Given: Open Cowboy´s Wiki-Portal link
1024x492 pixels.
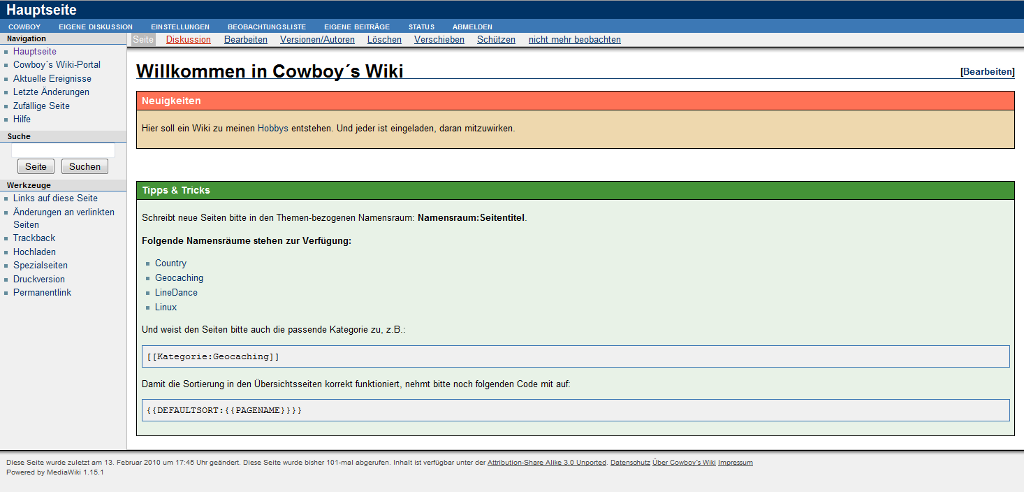Looking at the screenshot, I should pyautogui.click(x=57, y=65).
